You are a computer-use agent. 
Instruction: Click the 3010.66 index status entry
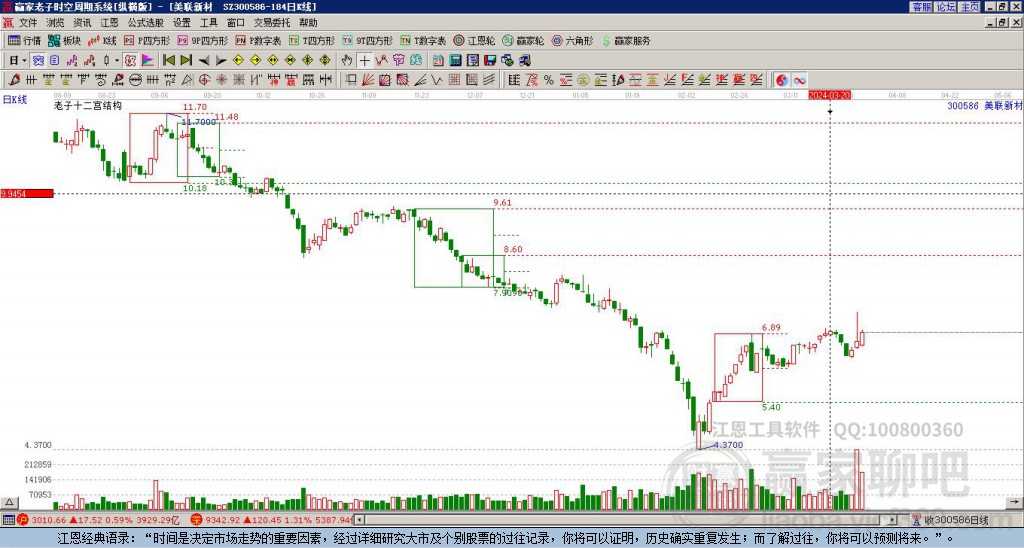(99, 520)
